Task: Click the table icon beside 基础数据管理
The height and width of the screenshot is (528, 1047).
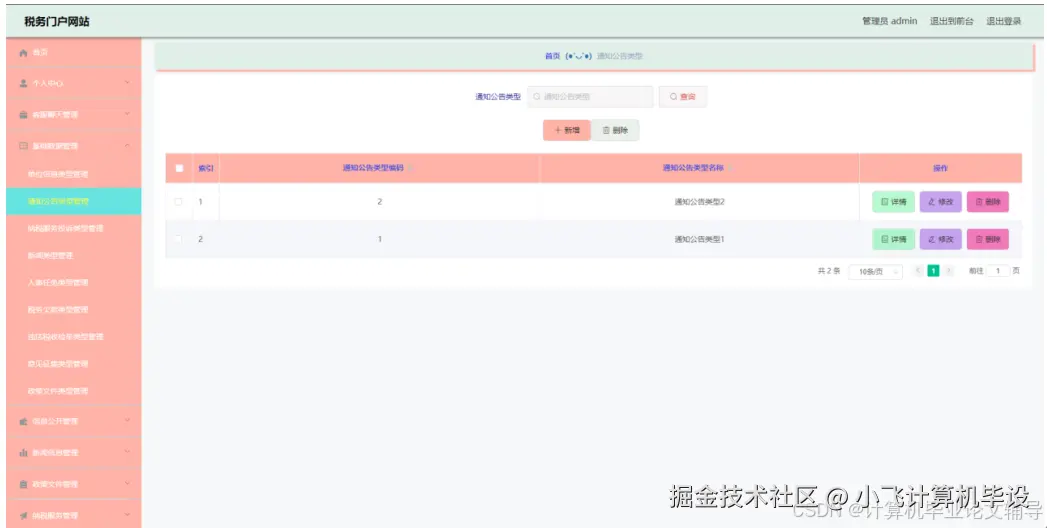Action: click(23, 146)
